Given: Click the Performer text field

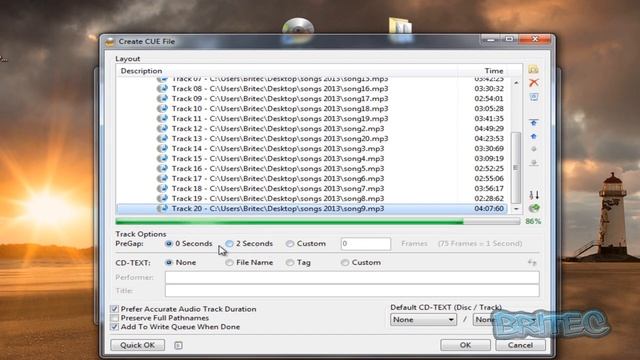Looking at the screenshot, I should (352, 278).
